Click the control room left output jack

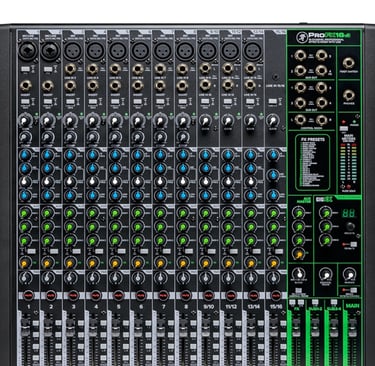click(x=300, y=120)
